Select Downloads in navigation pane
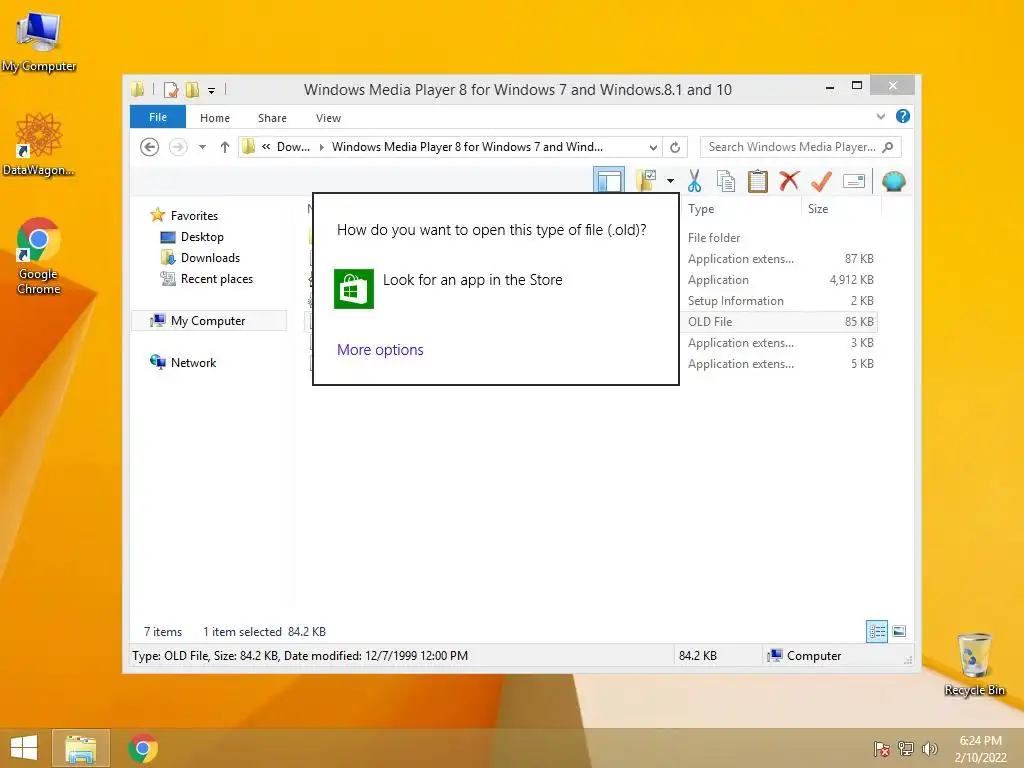Image resolution: width=1024 pixels, height=768 pixels. [x=210, y=257]
